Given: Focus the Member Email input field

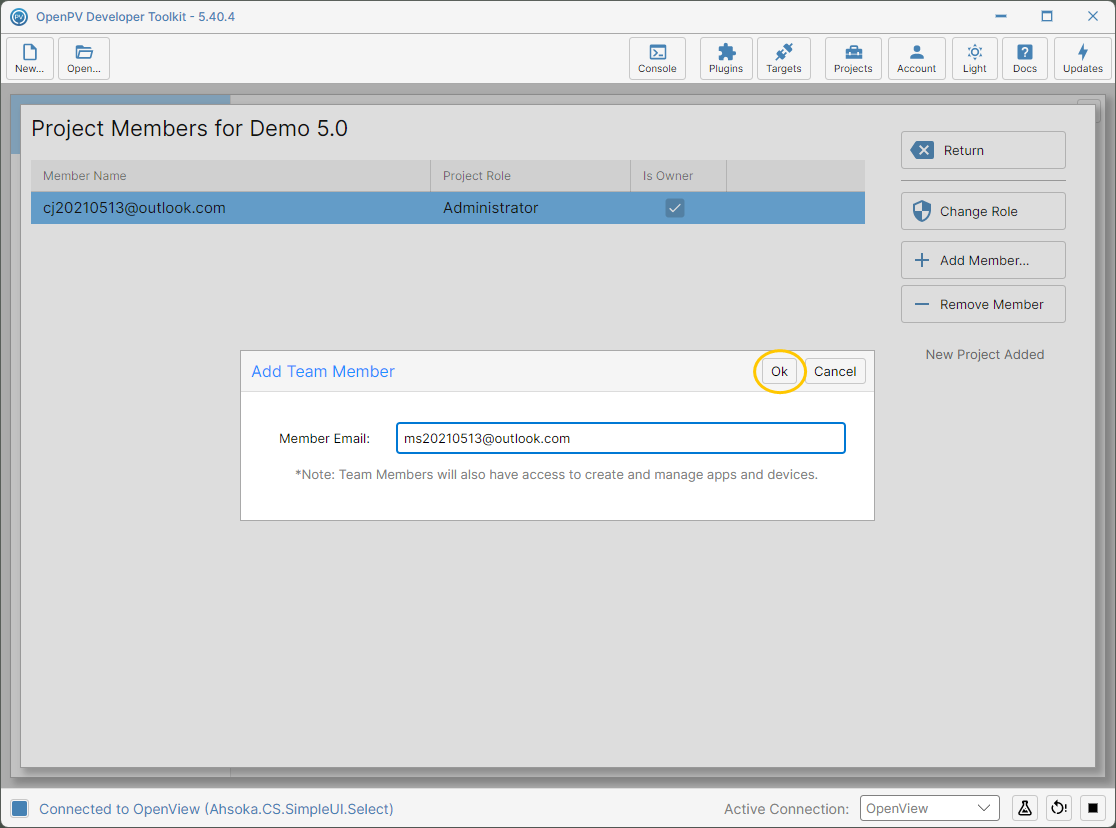Looking at the screenshot, I should [621, 439].
